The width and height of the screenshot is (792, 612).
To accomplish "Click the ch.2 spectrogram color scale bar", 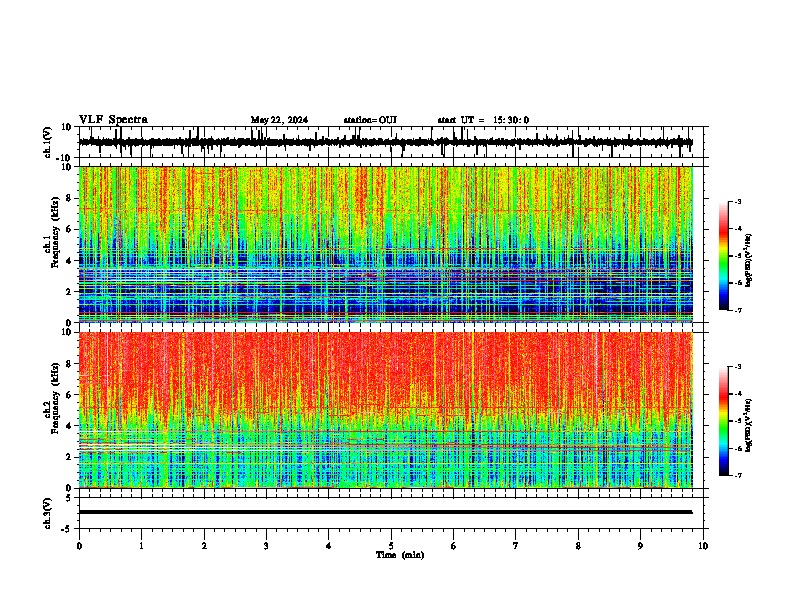I will pyautogui.click(x=723, y=421).
